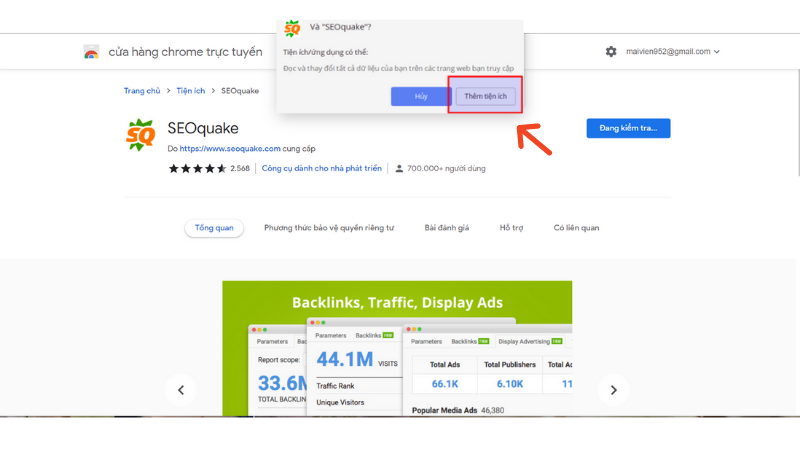Click the star rating icons
This screenshot has width=800, height=450.
[197, 168]
